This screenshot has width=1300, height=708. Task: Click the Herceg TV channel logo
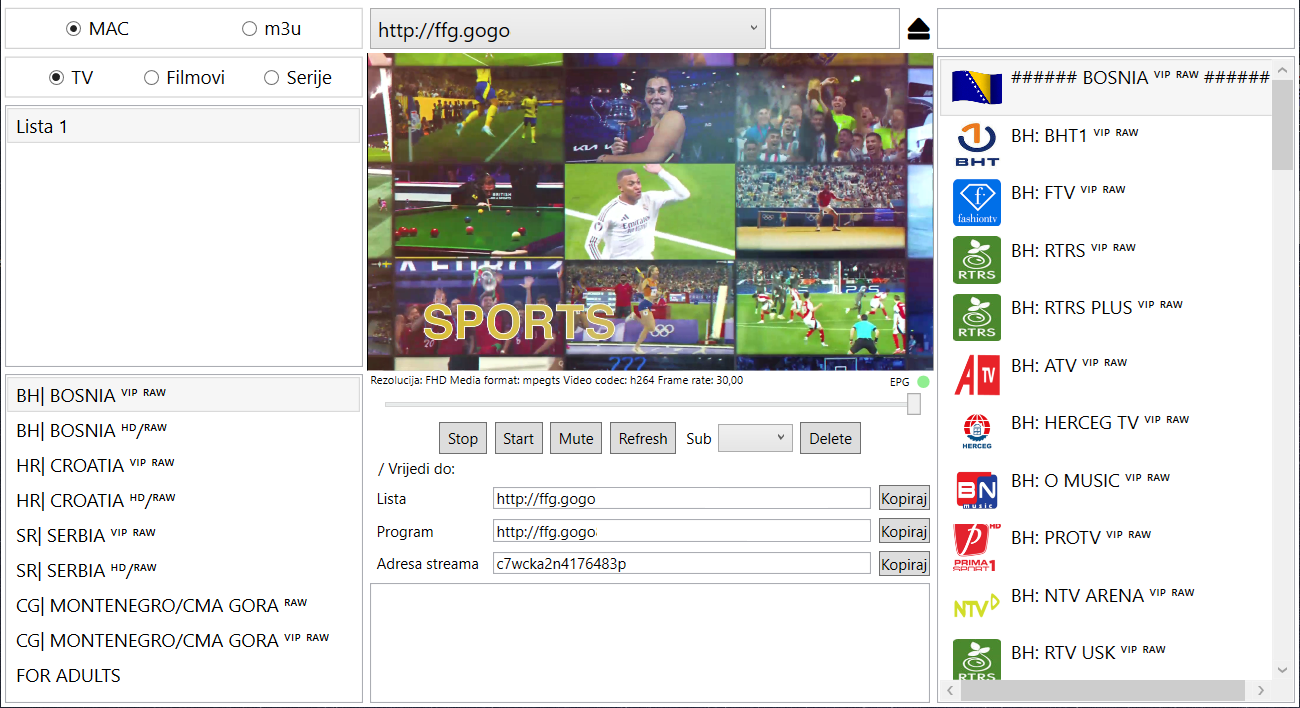pos(976,432)
